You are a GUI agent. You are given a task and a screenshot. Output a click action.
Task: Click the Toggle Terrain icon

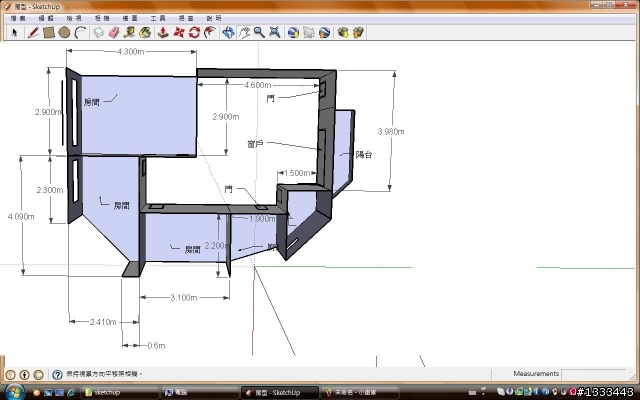[x=309, y=32]
